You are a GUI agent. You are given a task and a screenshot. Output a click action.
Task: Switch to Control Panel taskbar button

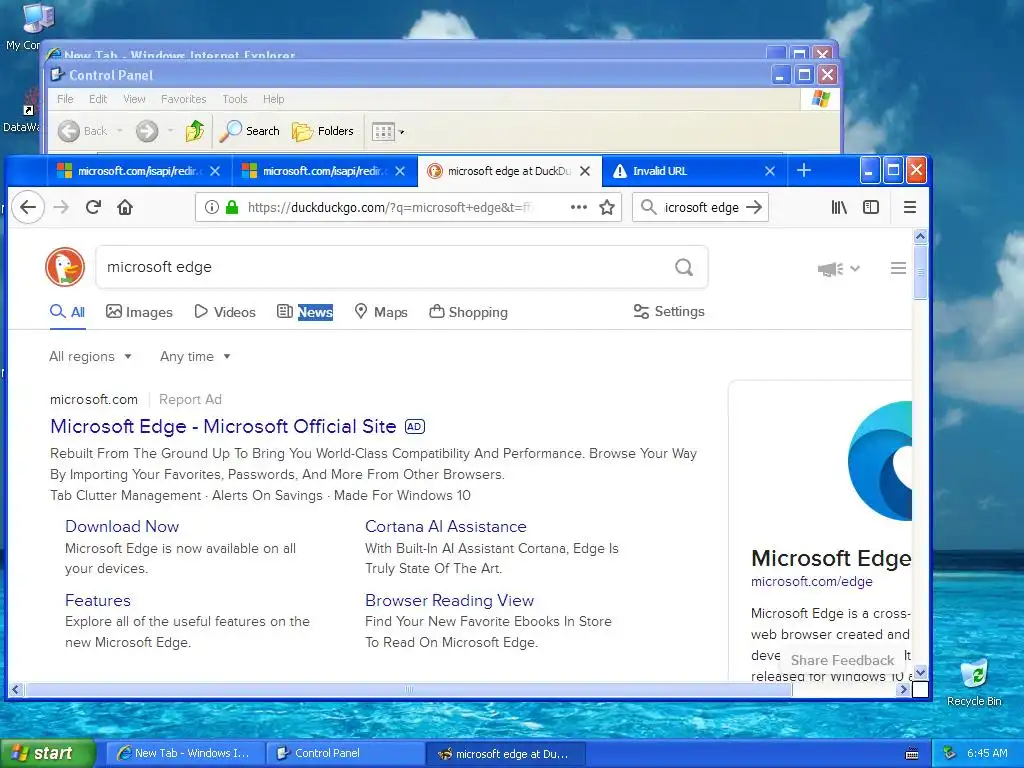click(x=345, y=754)
